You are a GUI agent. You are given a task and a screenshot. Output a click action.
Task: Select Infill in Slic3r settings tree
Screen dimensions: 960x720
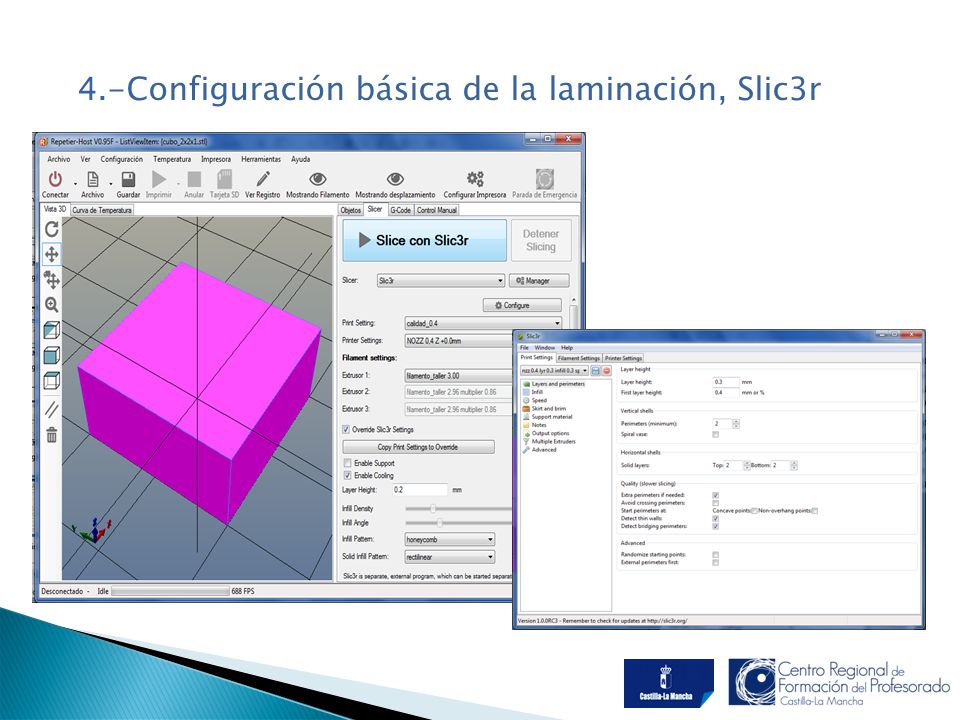[537, 392]
